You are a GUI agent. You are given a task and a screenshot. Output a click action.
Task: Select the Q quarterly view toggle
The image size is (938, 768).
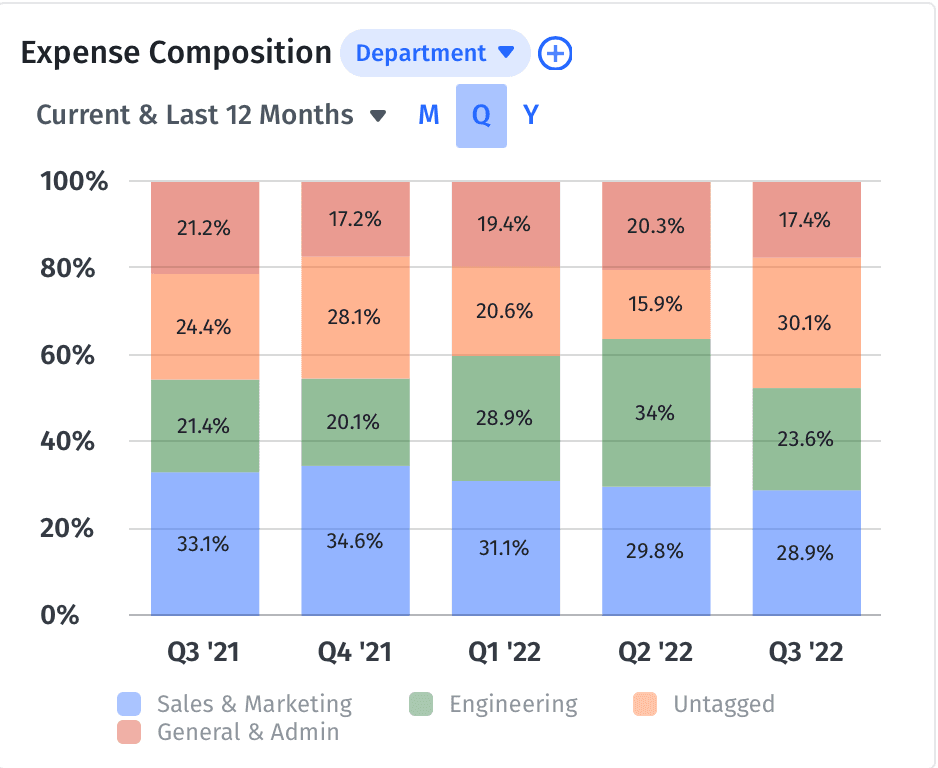[x=481, y=115]
